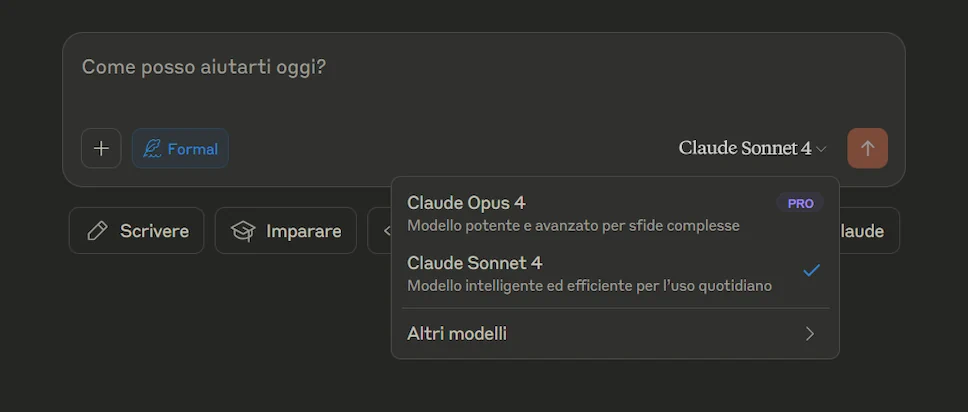Click the partially hidden code icon button
Screen dimensions: 968x412
pos(380,231)
